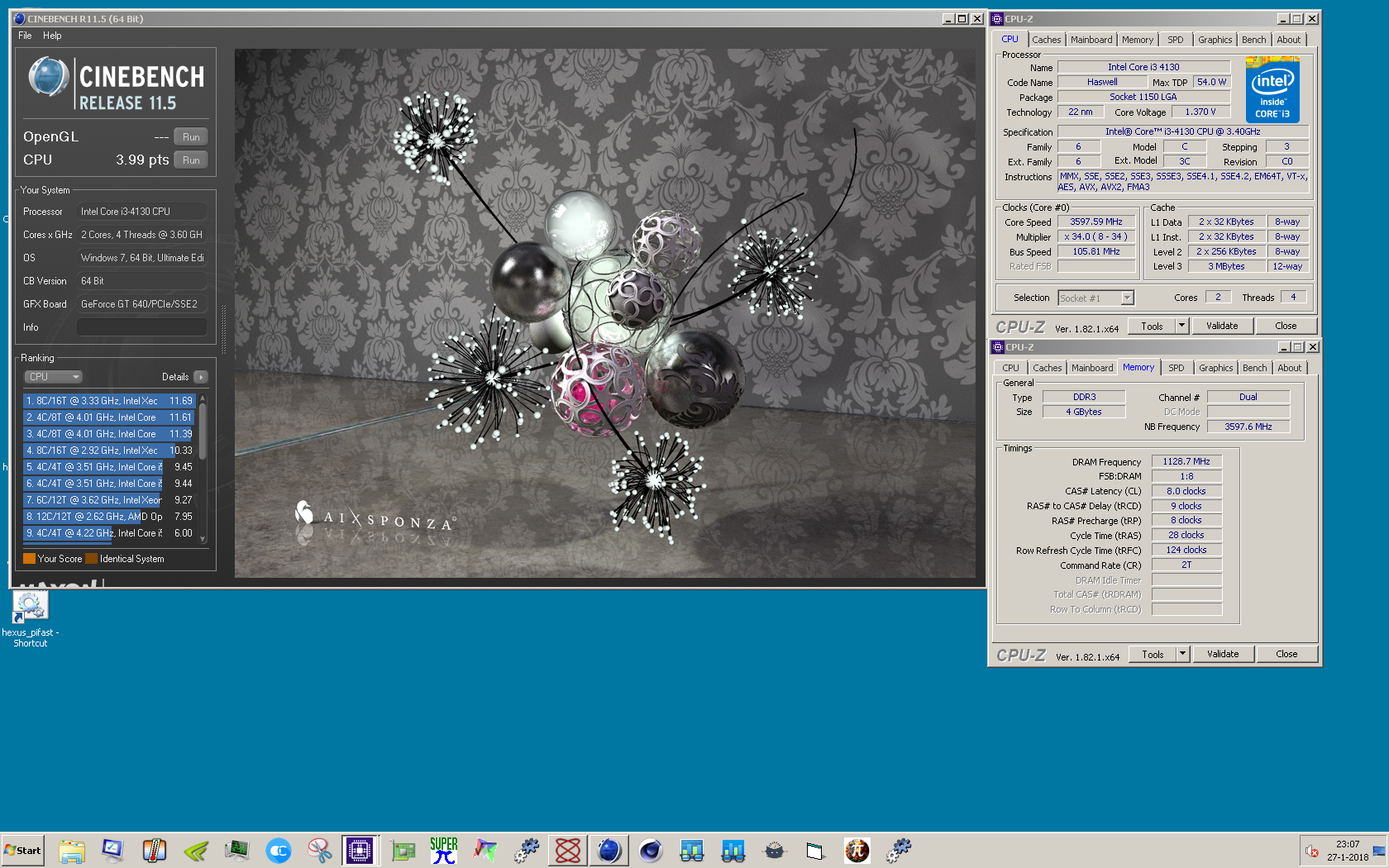Switch to Caches tab in upper CPU-Z
This screenshot has height=868, width=1389.
point(1046,40)
